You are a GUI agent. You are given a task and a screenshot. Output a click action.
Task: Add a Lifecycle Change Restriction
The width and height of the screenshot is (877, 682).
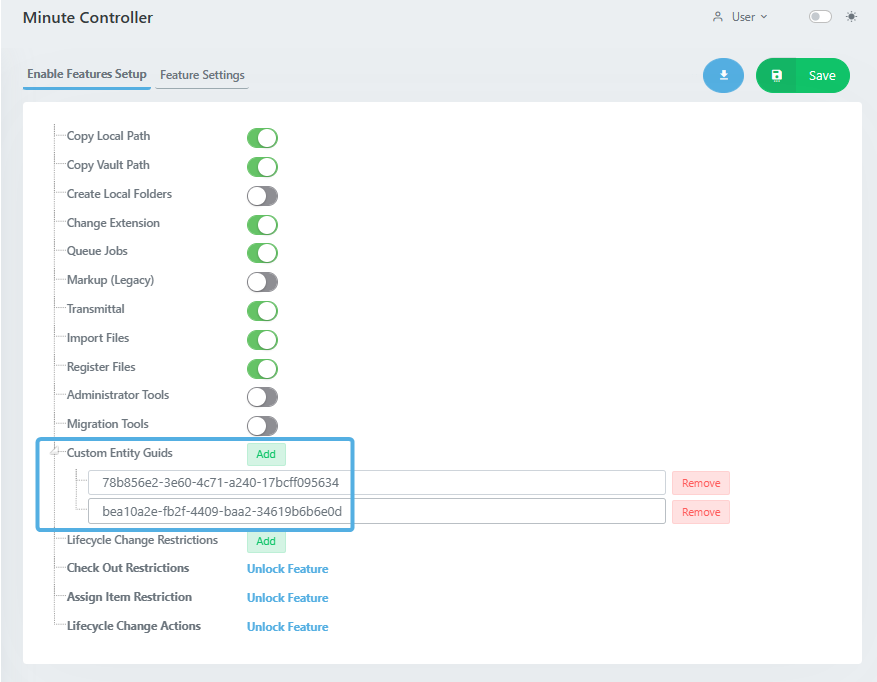point(266,540)
